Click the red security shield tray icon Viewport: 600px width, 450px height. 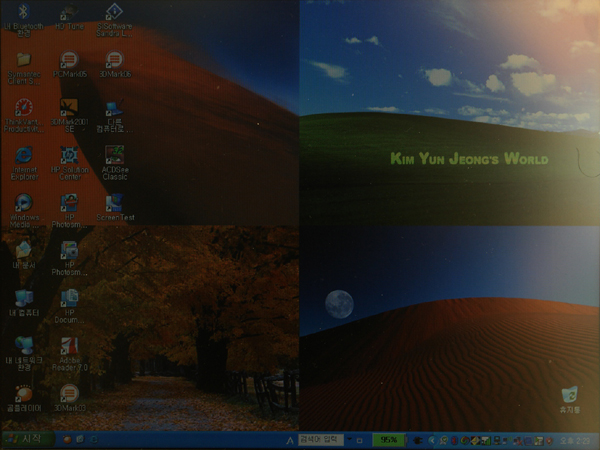[549, 440]
